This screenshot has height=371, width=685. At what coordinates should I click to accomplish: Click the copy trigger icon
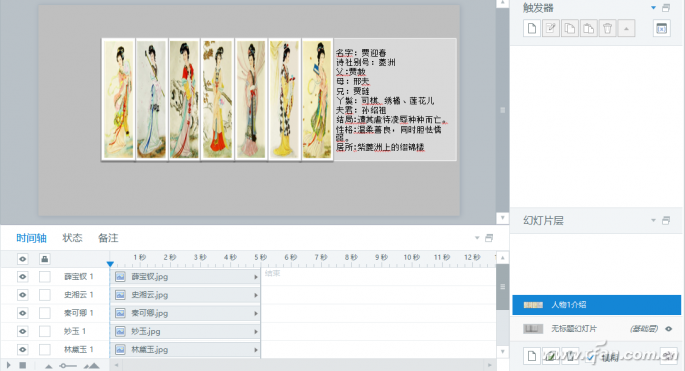point(570,29)
